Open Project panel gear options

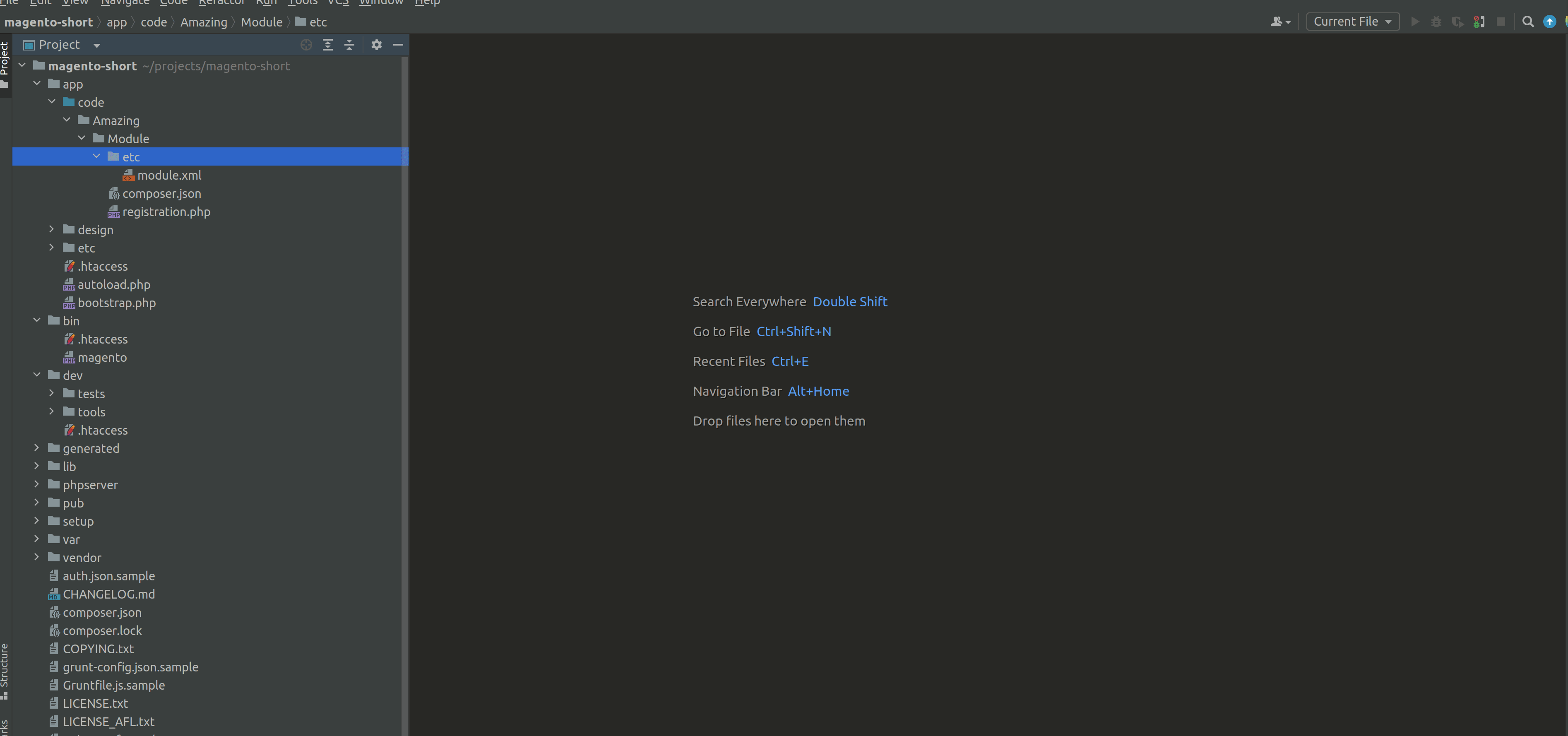(x=376, y=44)
